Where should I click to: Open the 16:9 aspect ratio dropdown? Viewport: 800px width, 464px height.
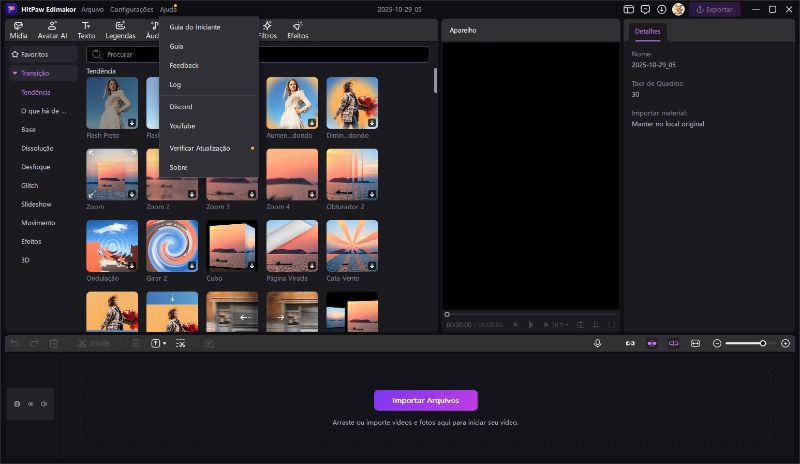tap(558, 324)
